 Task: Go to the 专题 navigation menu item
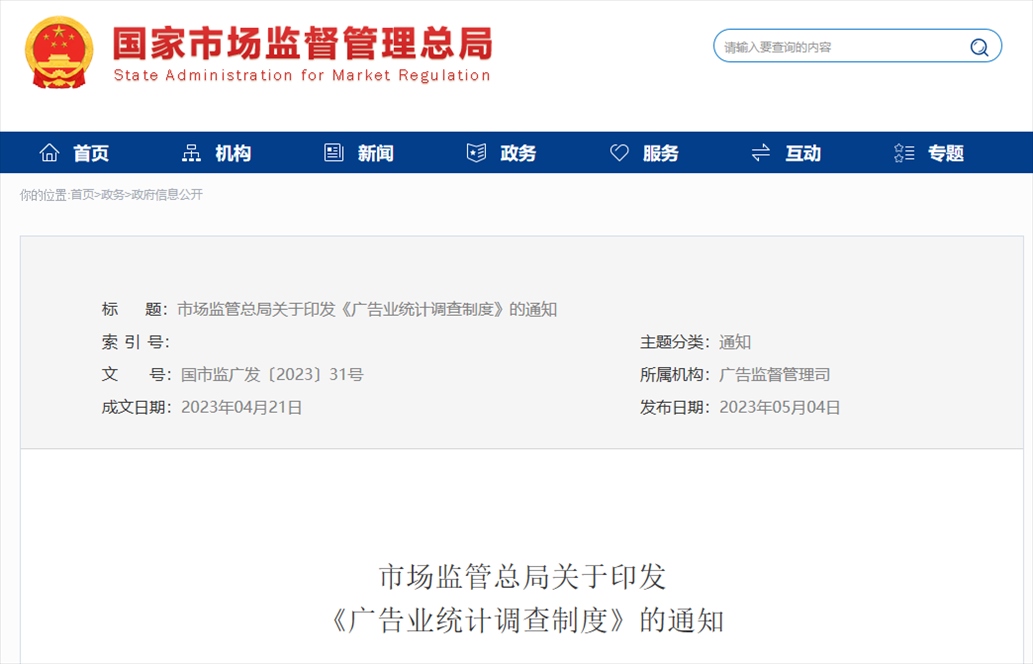click(945, 153)
